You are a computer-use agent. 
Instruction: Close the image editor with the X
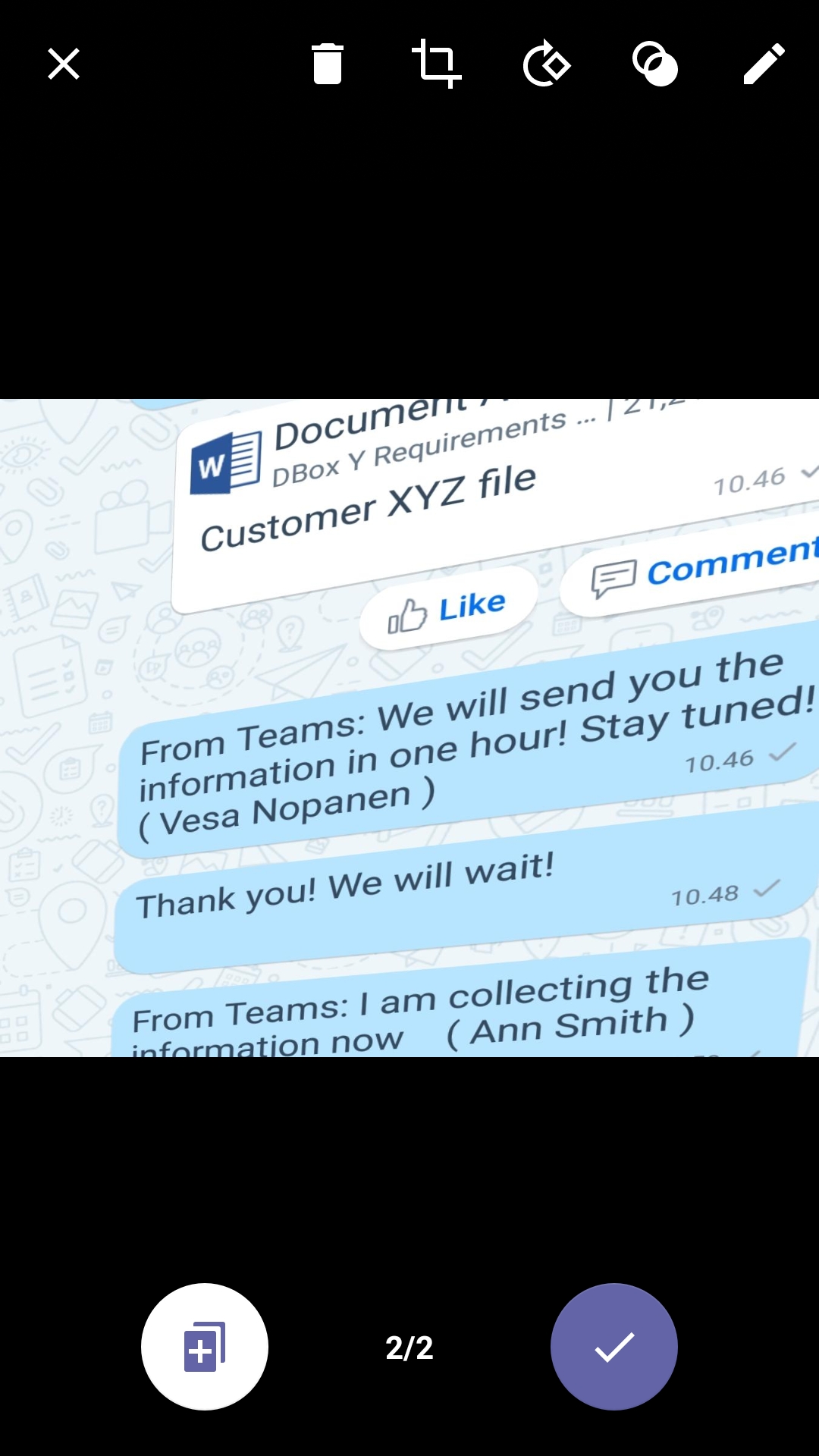[x=64, y=64]
